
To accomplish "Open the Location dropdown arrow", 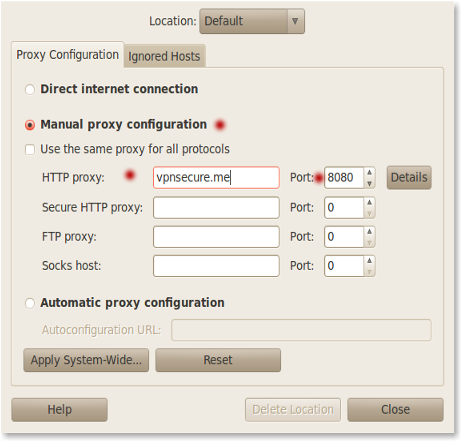I will click(295, 21).
